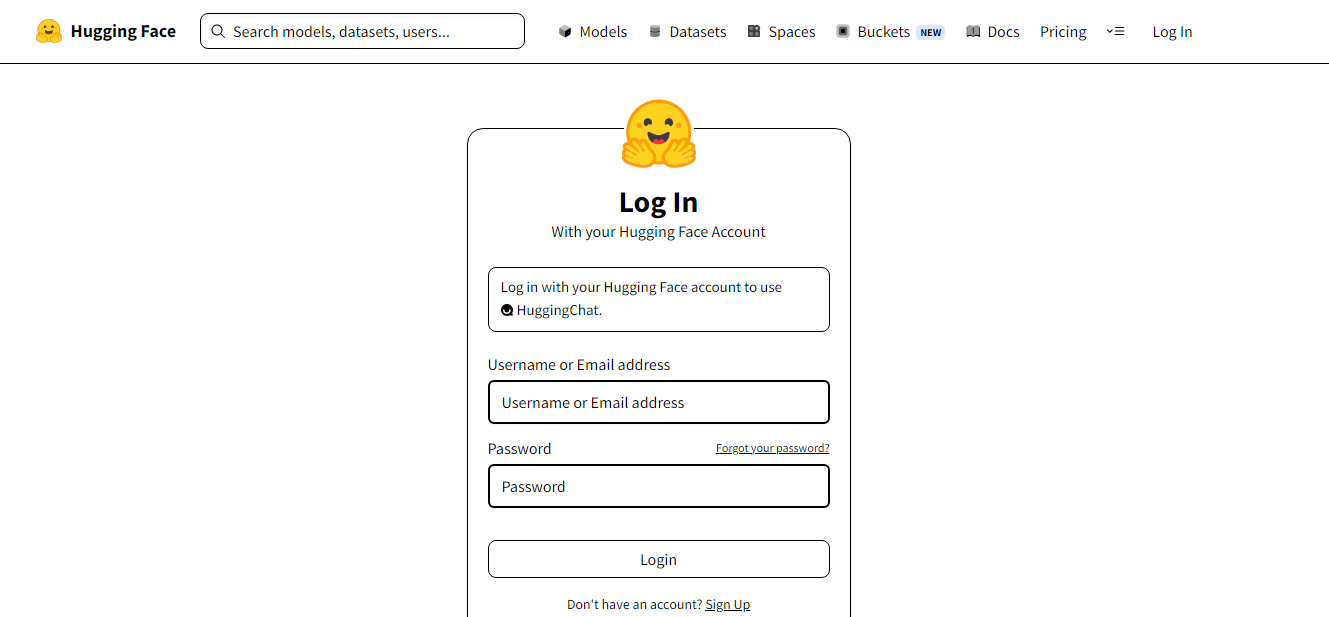Screen dimensions: 1329x617
Task: Click the HuggingChat icon in notice box
Action: click(x=507, y=310)
